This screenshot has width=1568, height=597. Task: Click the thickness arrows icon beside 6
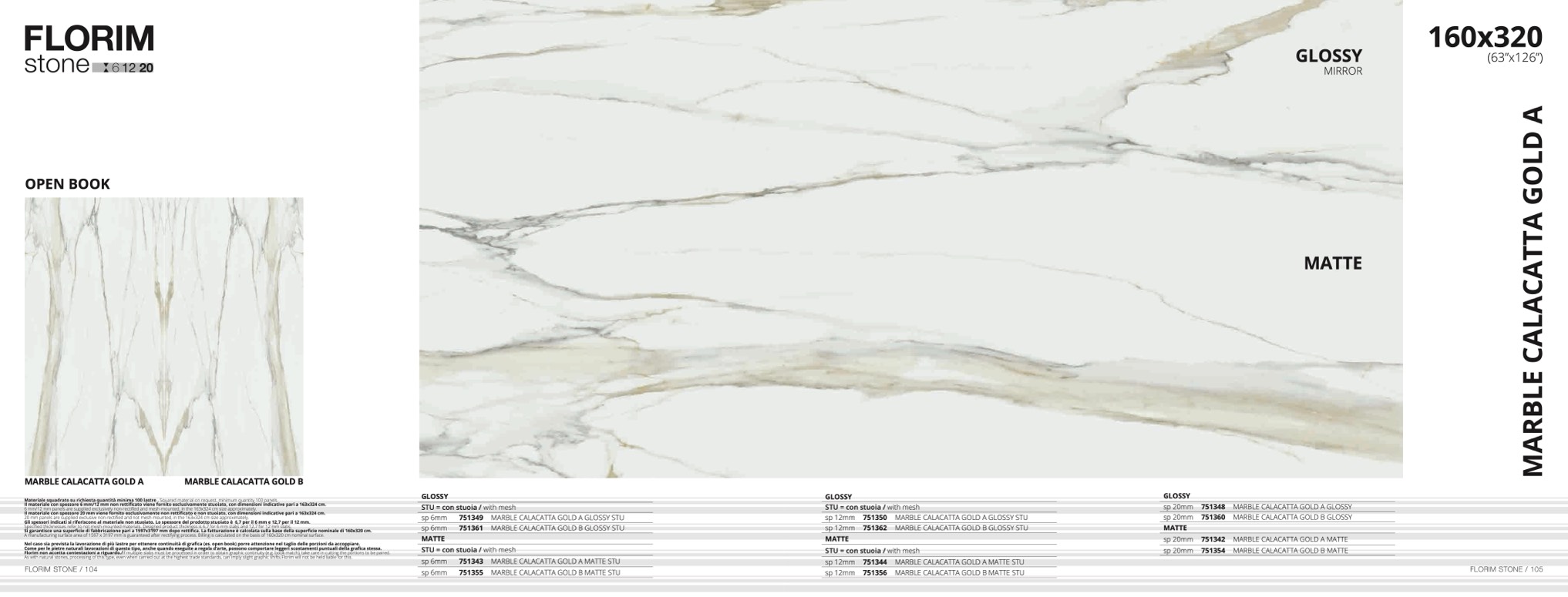click(106, 68)
